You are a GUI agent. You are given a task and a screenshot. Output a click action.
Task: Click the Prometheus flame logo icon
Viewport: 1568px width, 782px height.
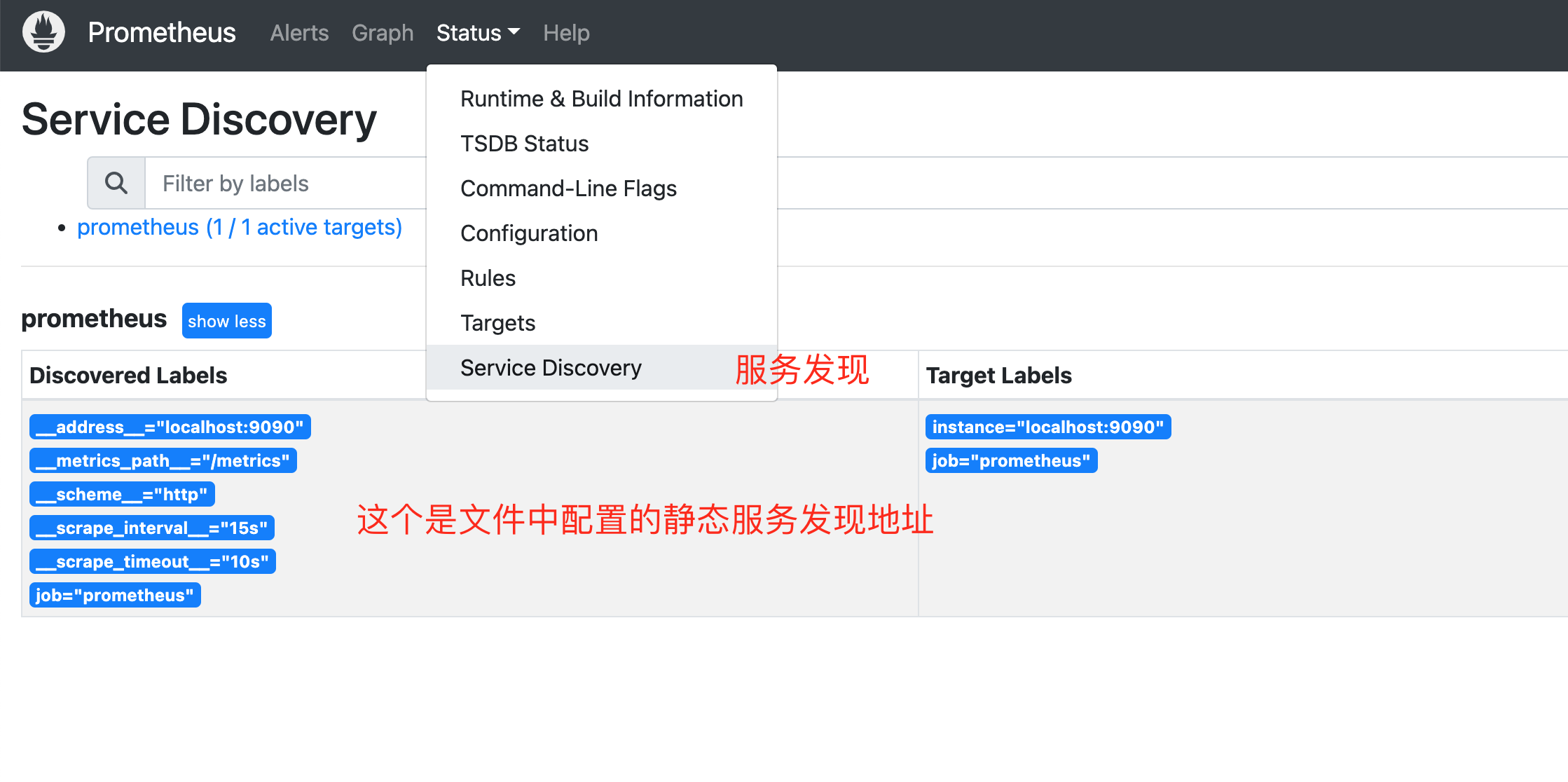[x=43, y=32]
